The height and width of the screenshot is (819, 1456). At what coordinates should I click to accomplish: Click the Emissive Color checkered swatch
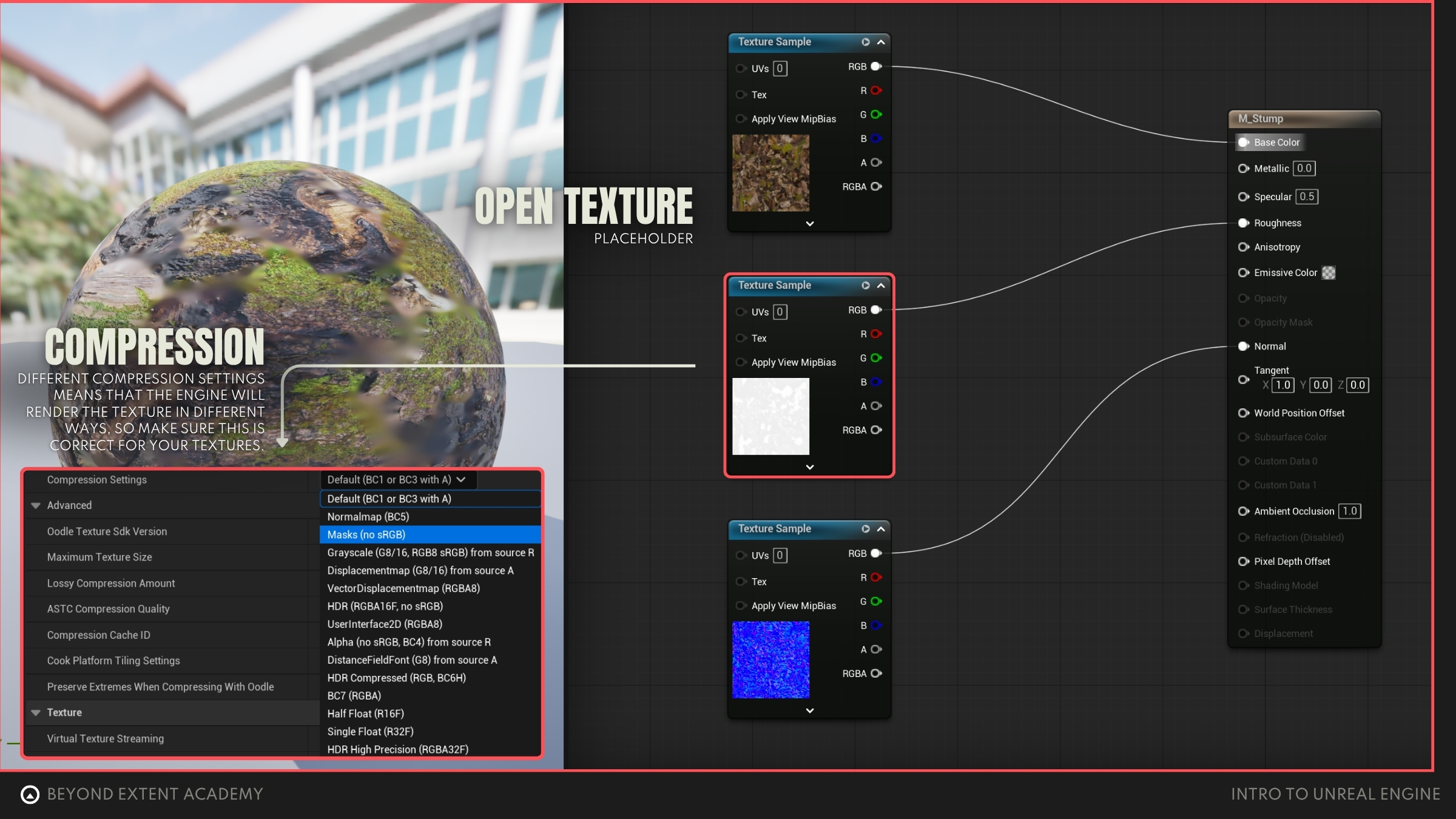[x=1328, y=273]
